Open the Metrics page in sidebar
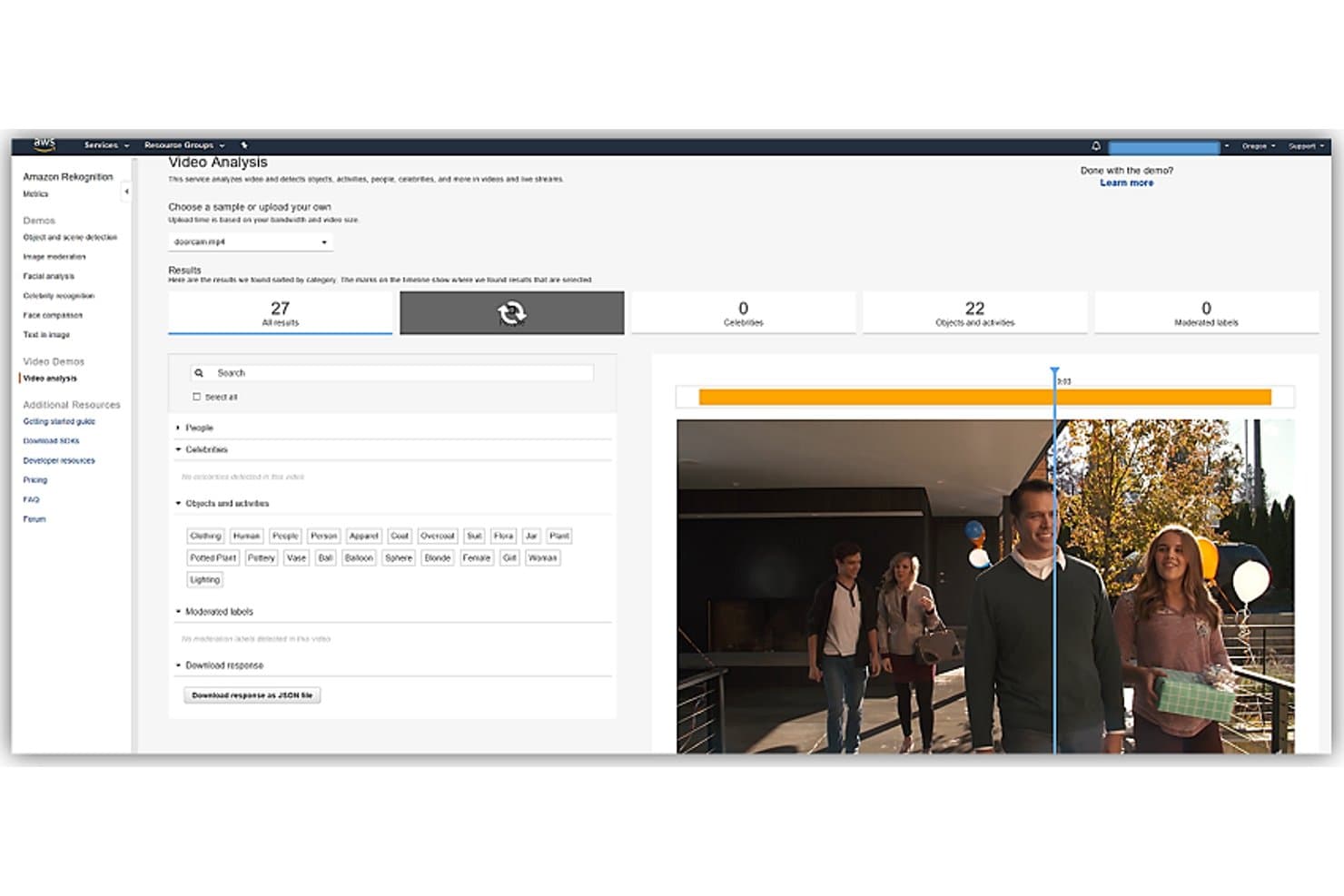Screen dimensions: 1344x896 pos(35,194)
